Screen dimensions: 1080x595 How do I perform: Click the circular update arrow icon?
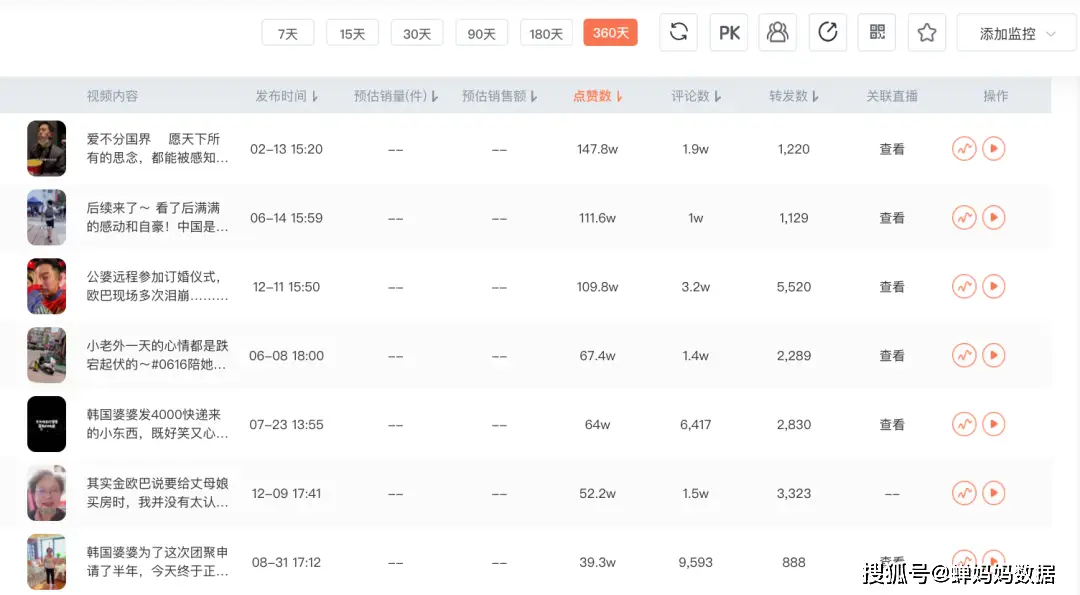827,32
